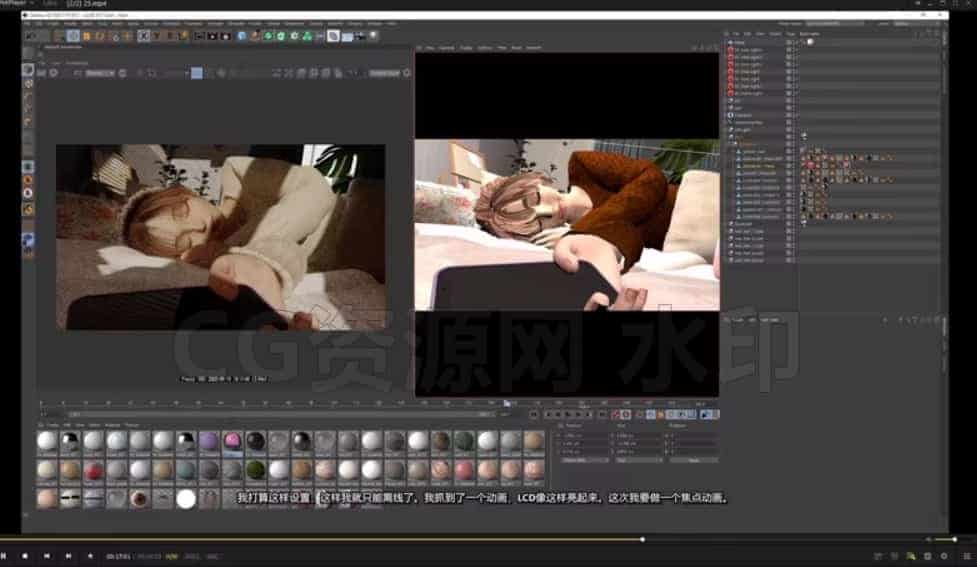Click the orange ring icon in left palette
This screenshot has width=977, height=567.
click(27, 180)
